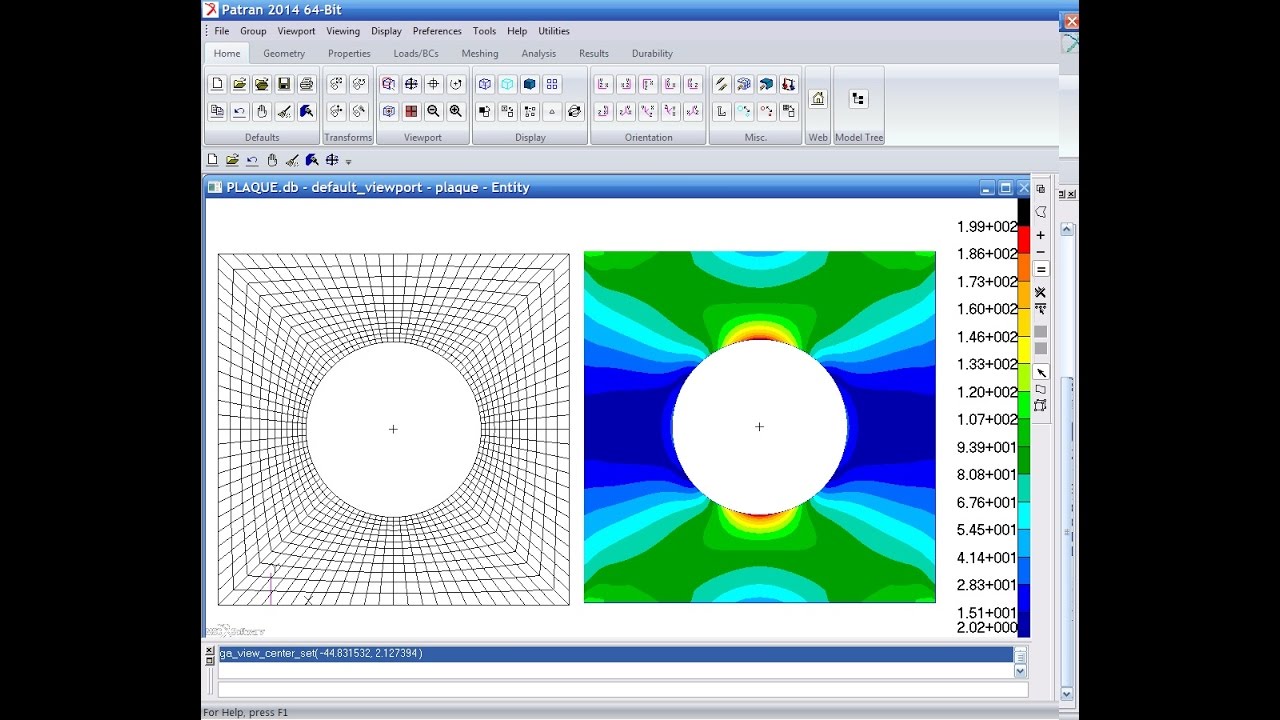Image resolution: width=1280 pixels, height=720 pixels.
Task: Switch to the Durability ribbon tab
Action: coord(652,54)
